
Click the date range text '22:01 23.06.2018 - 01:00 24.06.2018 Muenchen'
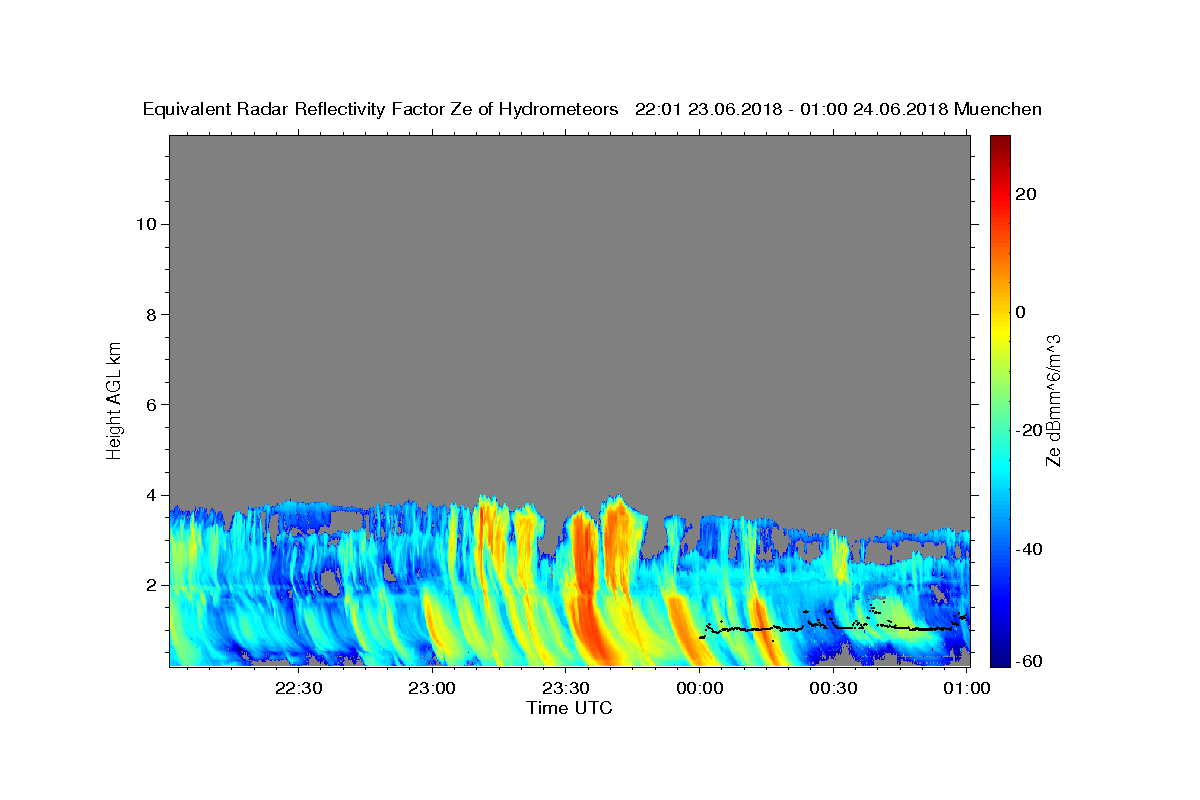coord(838,110)
